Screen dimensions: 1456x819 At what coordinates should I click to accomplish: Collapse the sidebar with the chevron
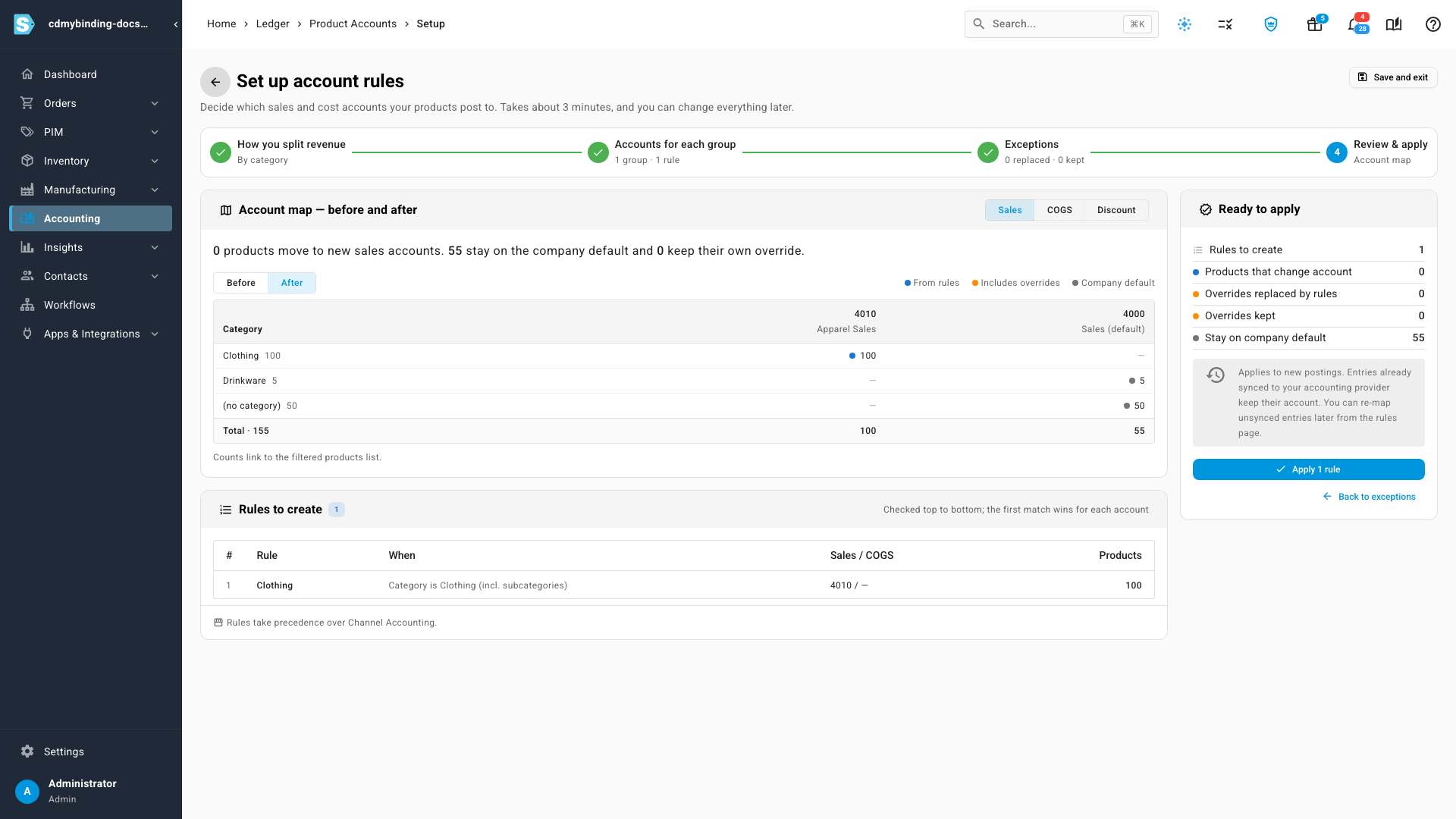point(176,24)
